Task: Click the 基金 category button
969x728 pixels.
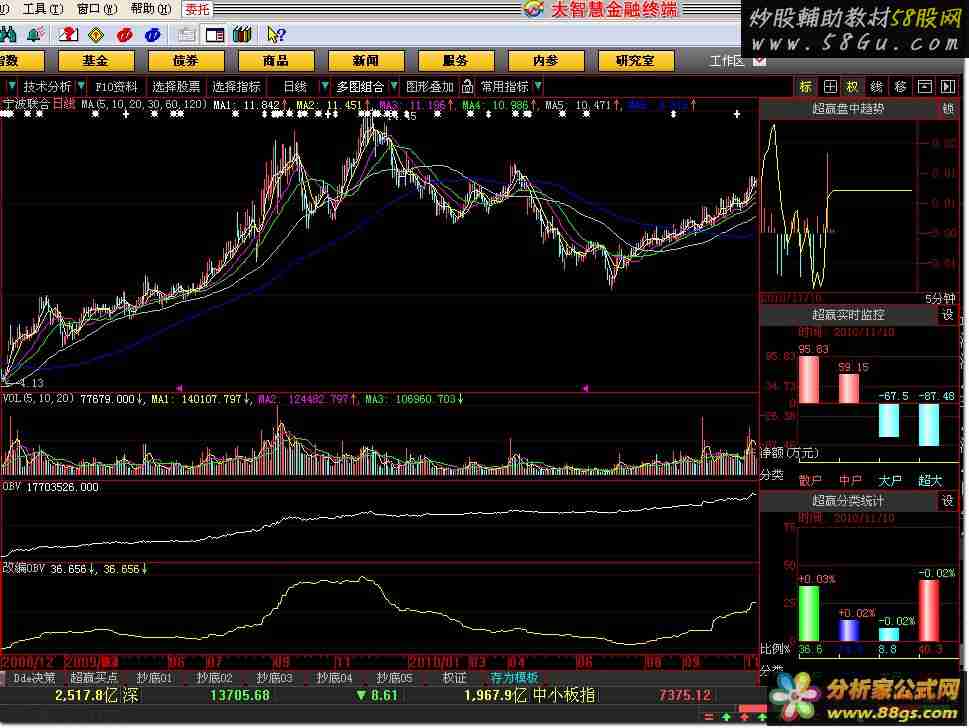Action: pos(96,61)
